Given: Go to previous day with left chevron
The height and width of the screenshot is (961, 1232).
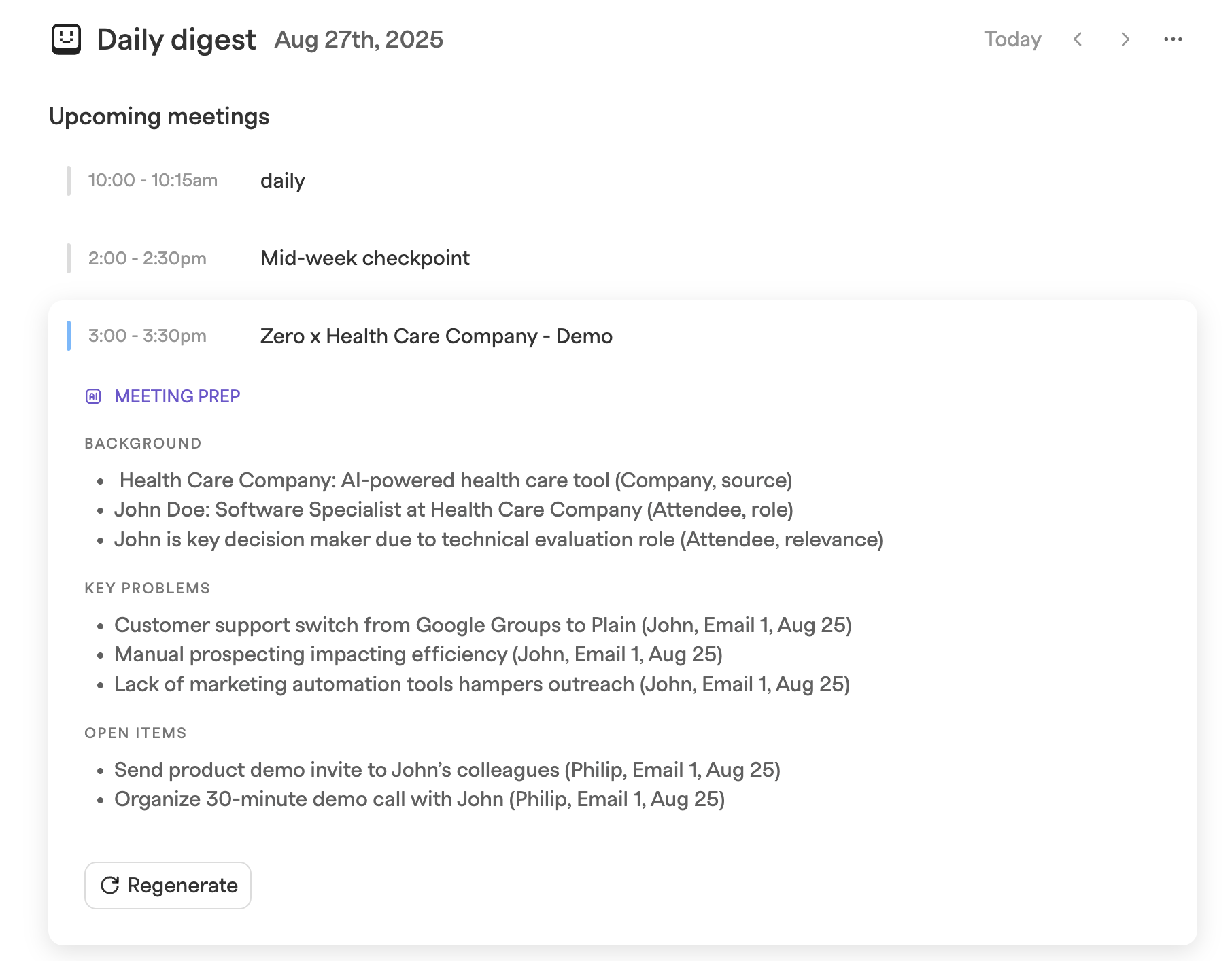Looking at the screenshot, I should pyautogui.click(x=1078, y=39).
